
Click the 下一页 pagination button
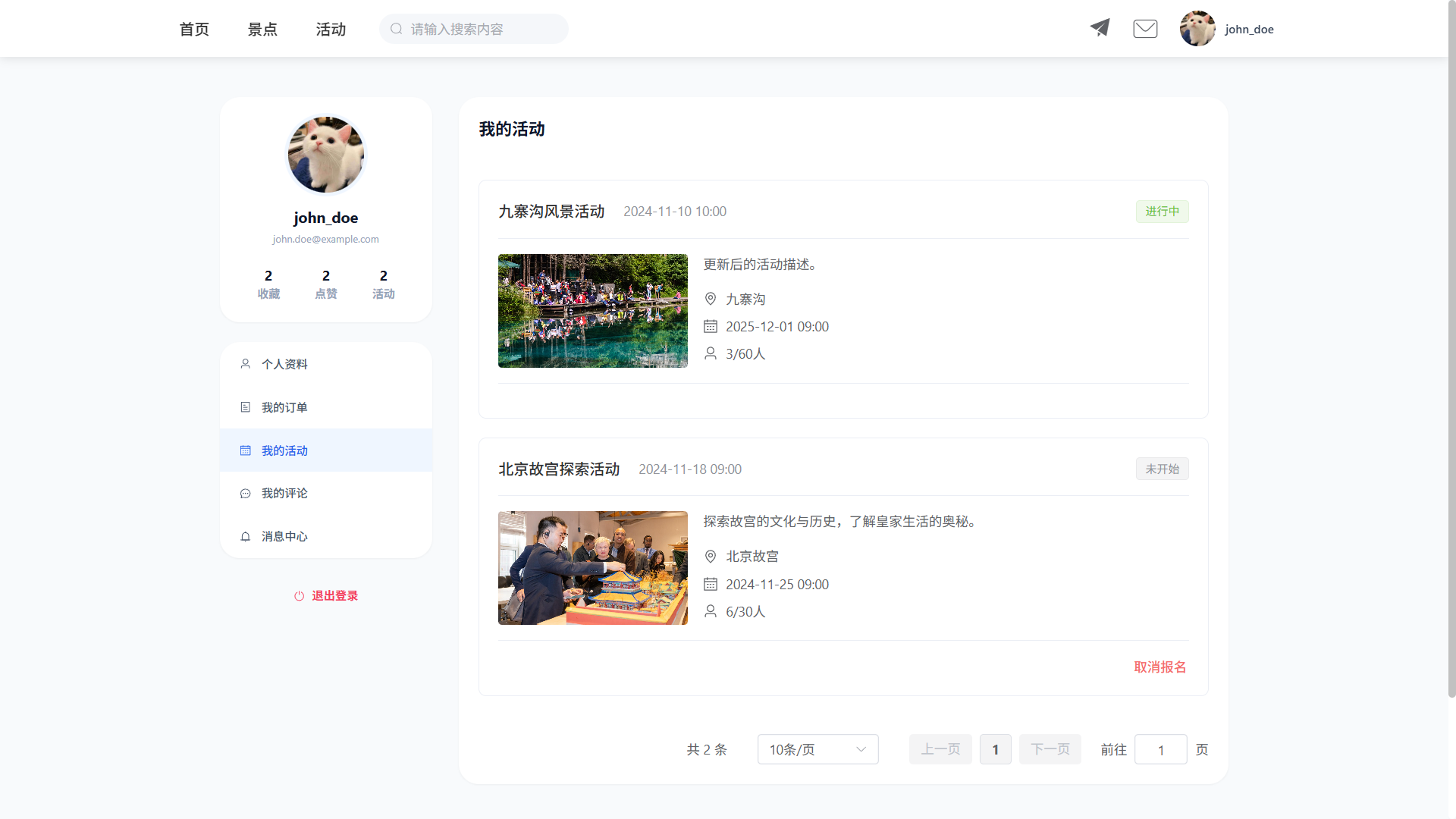[1050, 749]
